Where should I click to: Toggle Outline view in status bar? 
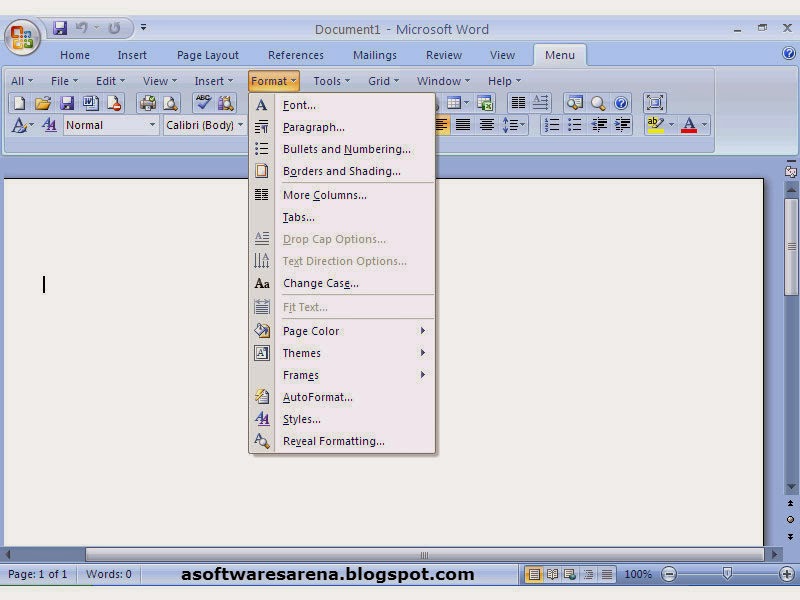coord(588,574)
